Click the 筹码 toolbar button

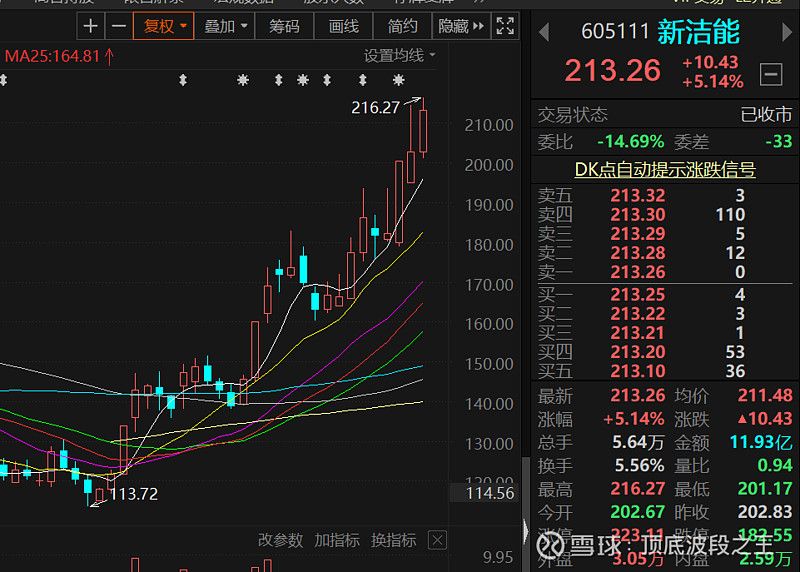[x=284, y=26]
